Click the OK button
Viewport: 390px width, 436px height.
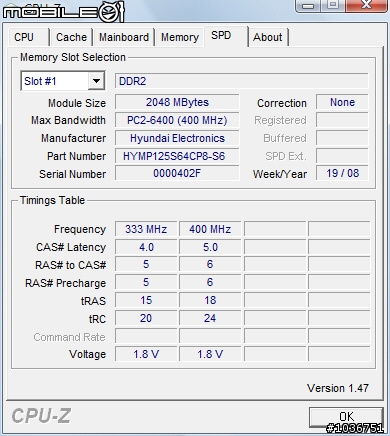coord(346,417)
